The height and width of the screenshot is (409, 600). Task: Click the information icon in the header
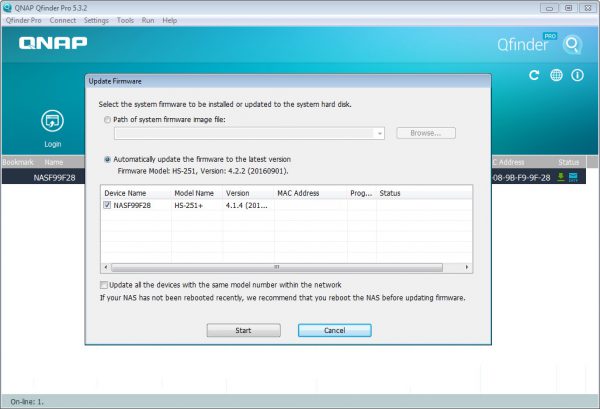577,75
